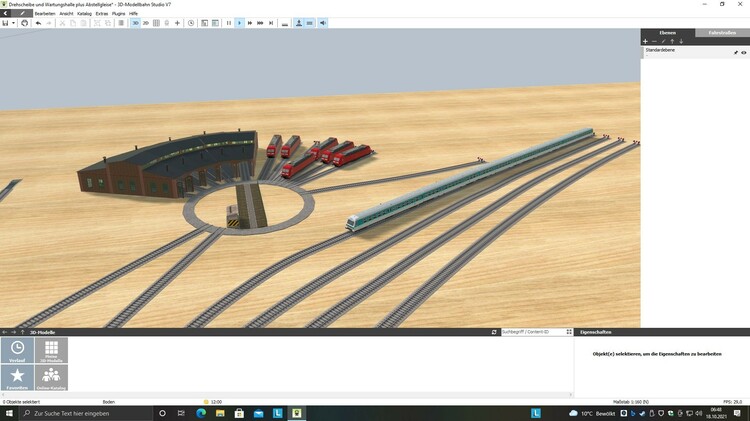
Task: Open the event management window icon
Action: click(205, 23)
